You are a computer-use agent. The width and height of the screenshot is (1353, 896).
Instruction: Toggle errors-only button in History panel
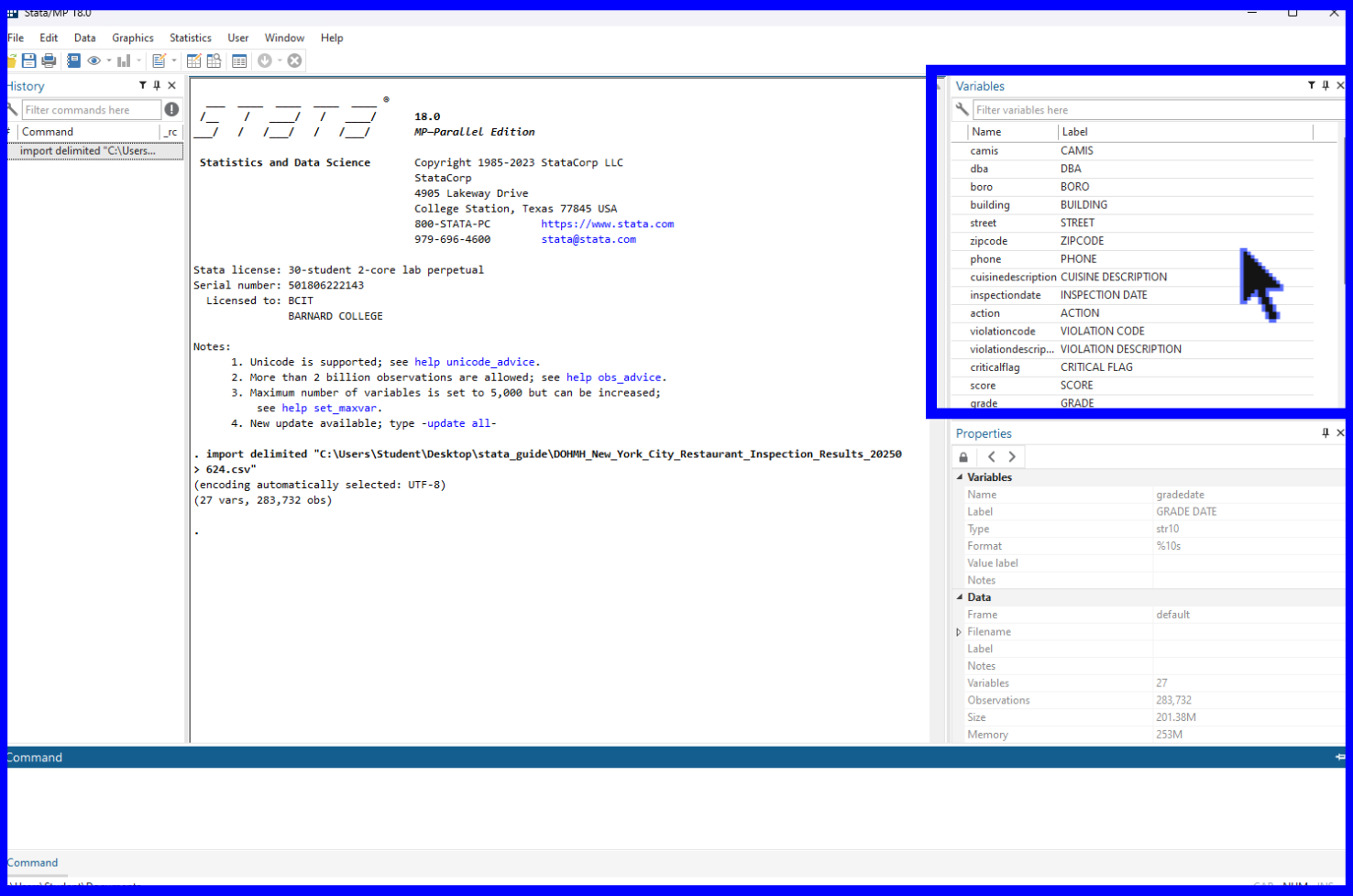tap(171, 110)
